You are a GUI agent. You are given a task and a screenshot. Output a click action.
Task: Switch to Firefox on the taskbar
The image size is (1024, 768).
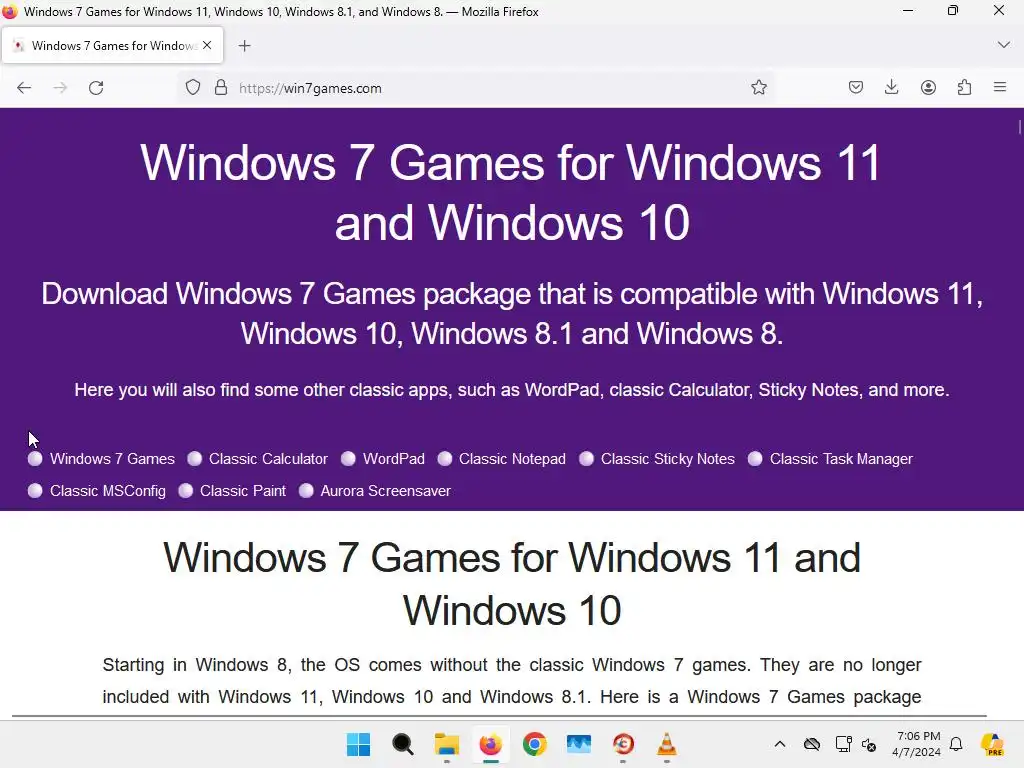click(x=490, y=744)
